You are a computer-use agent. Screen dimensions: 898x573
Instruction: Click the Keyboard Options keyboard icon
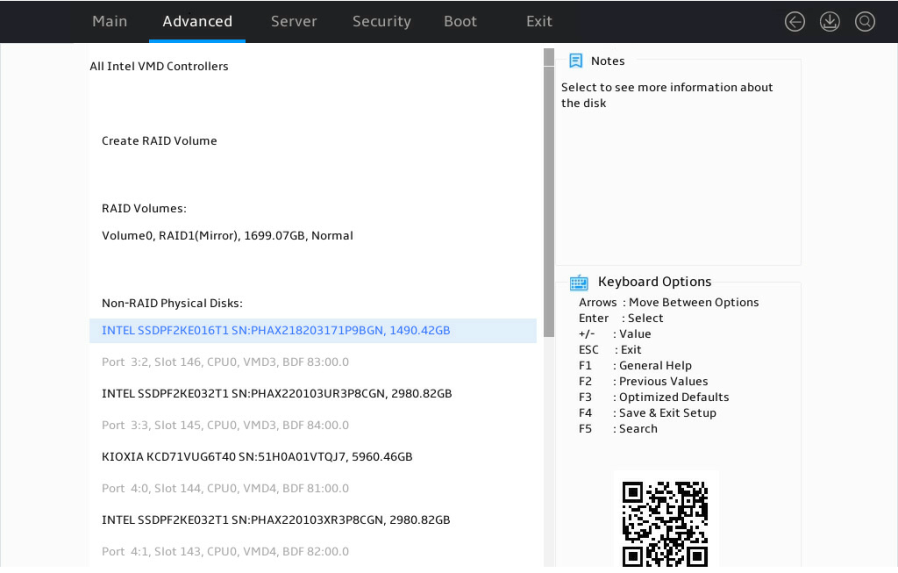[579, 282]
